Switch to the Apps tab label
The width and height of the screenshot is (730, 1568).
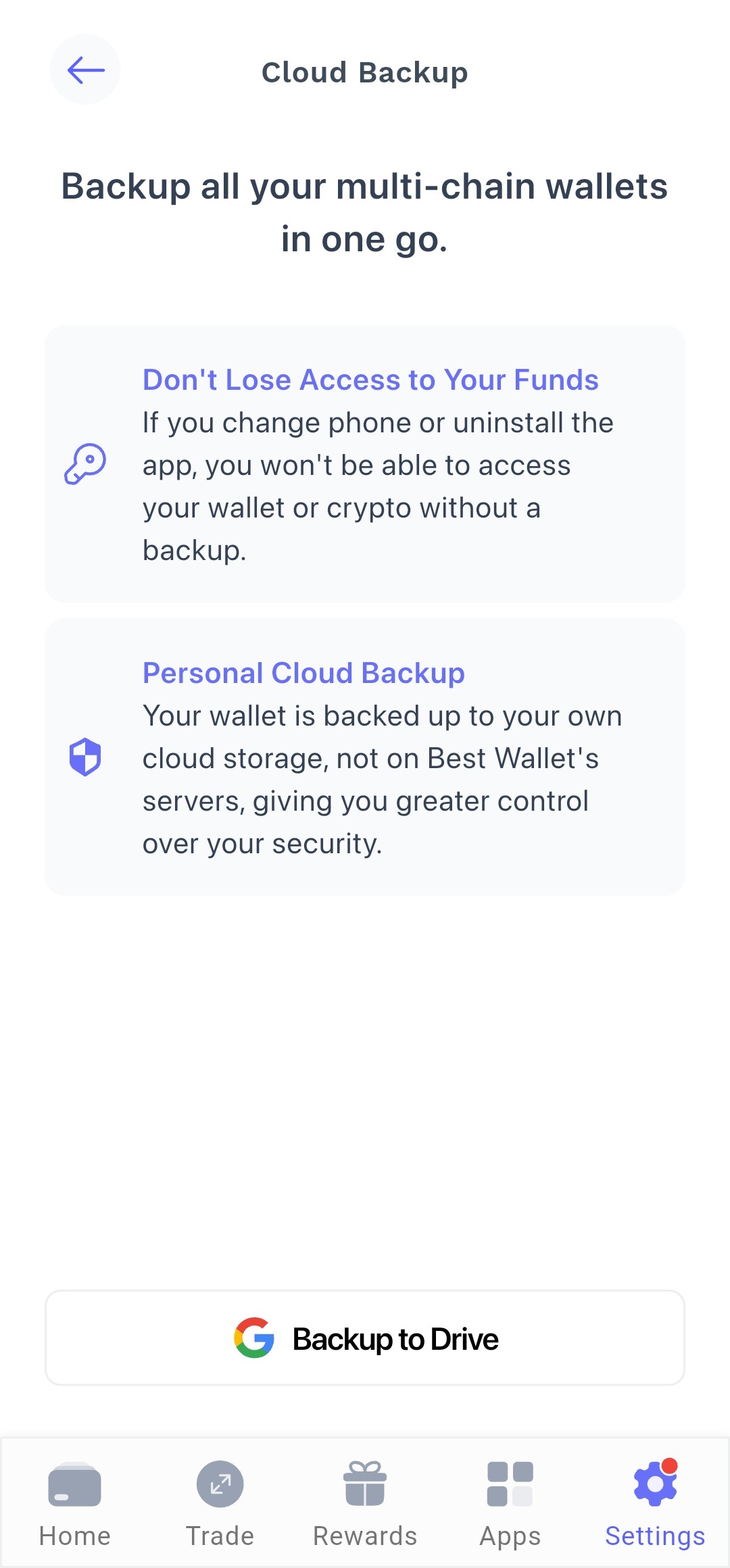(x=510, y=1537)
